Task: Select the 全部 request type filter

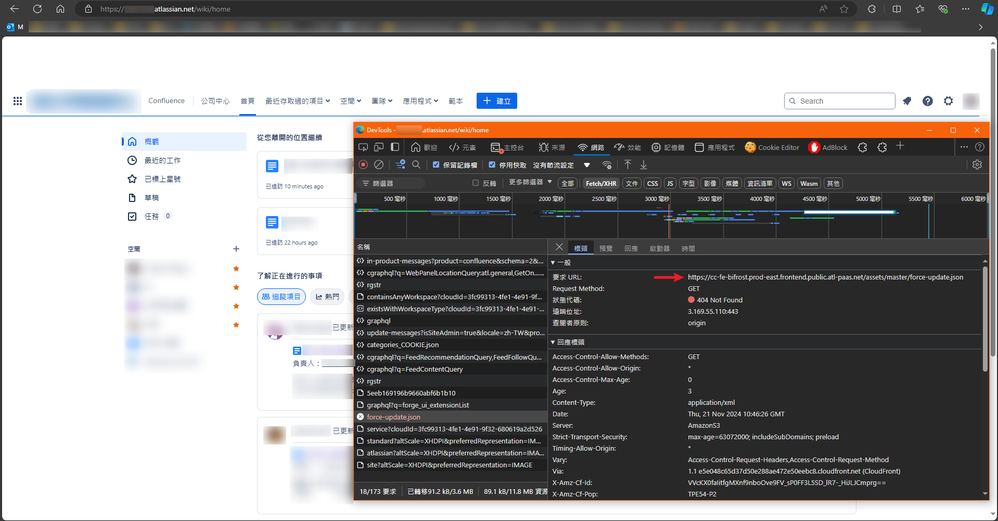Action: 567,183
